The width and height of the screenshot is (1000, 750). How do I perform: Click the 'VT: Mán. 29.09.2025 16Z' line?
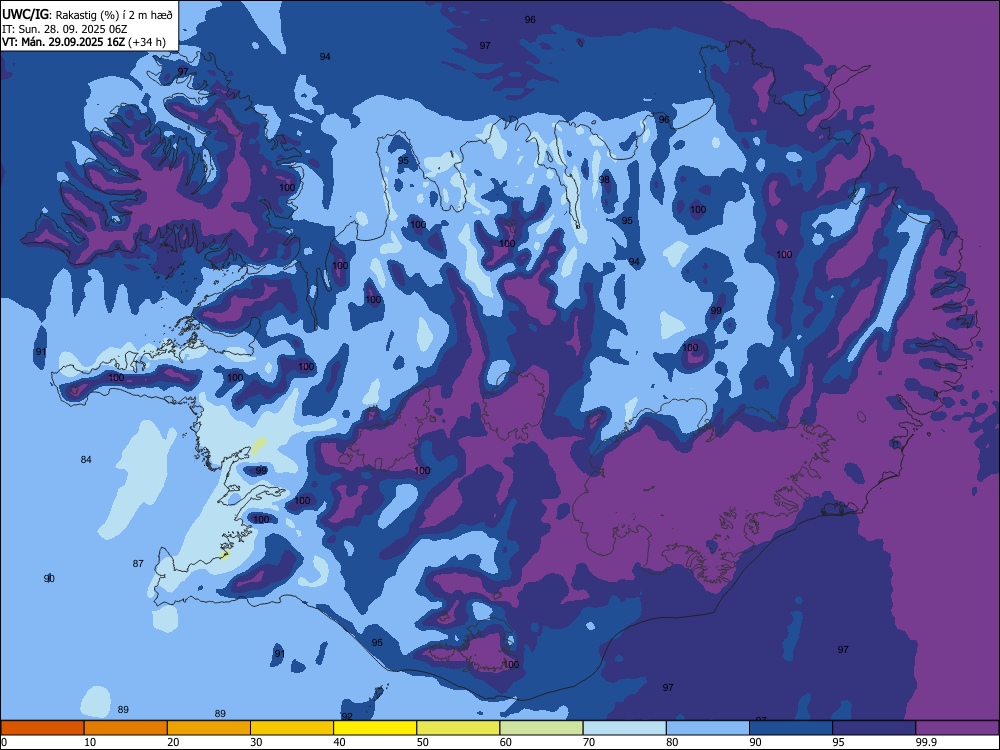63,42
